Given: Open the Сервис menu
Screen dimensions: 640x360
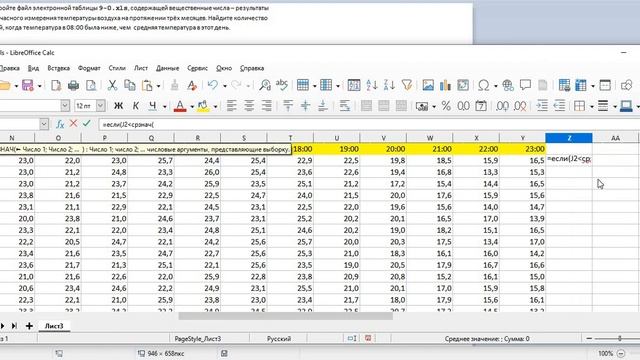Looking at the screenshot, I should click(x=198, y=68).
